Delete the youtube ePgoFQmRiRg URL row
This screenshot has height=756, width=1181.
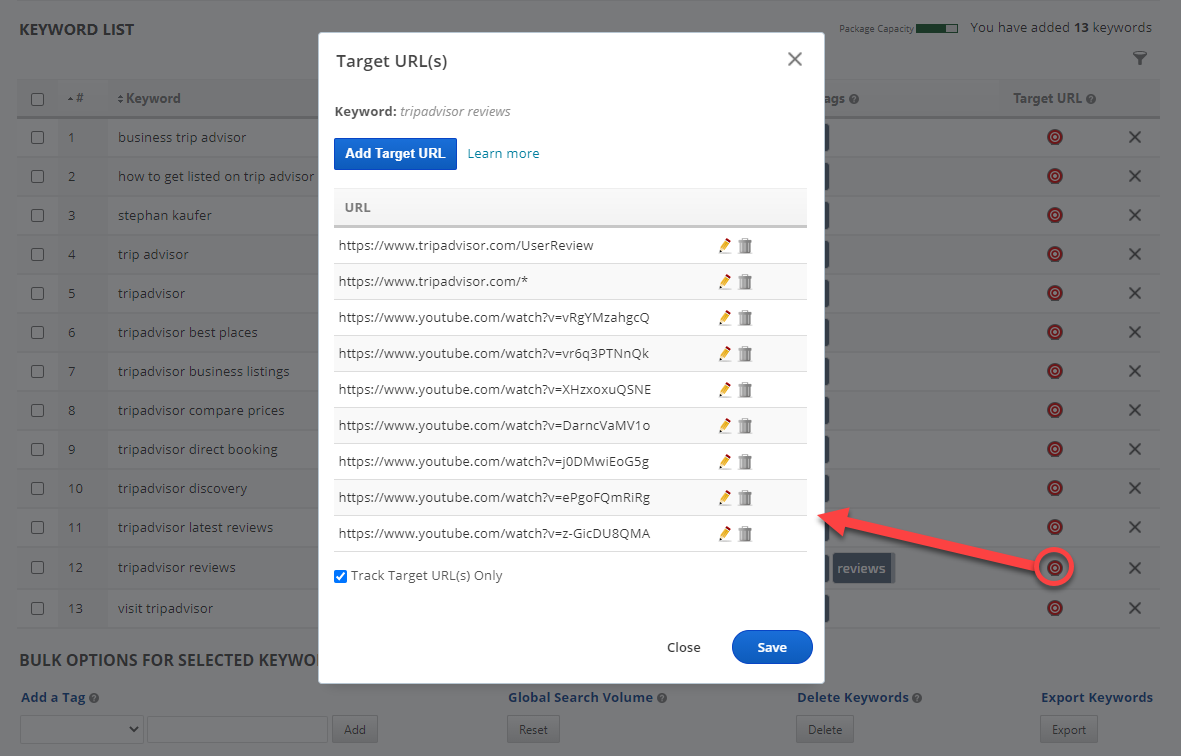pyautogui.click(x=745, y=498)
